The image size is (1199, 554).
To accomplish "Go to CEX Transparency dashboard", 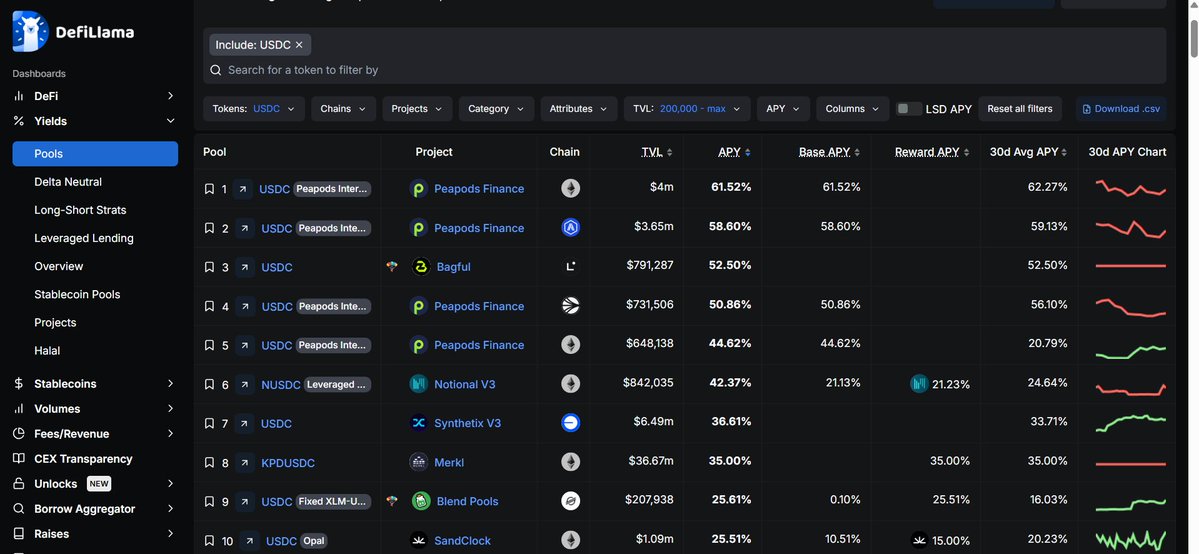I will pos(83,459).
